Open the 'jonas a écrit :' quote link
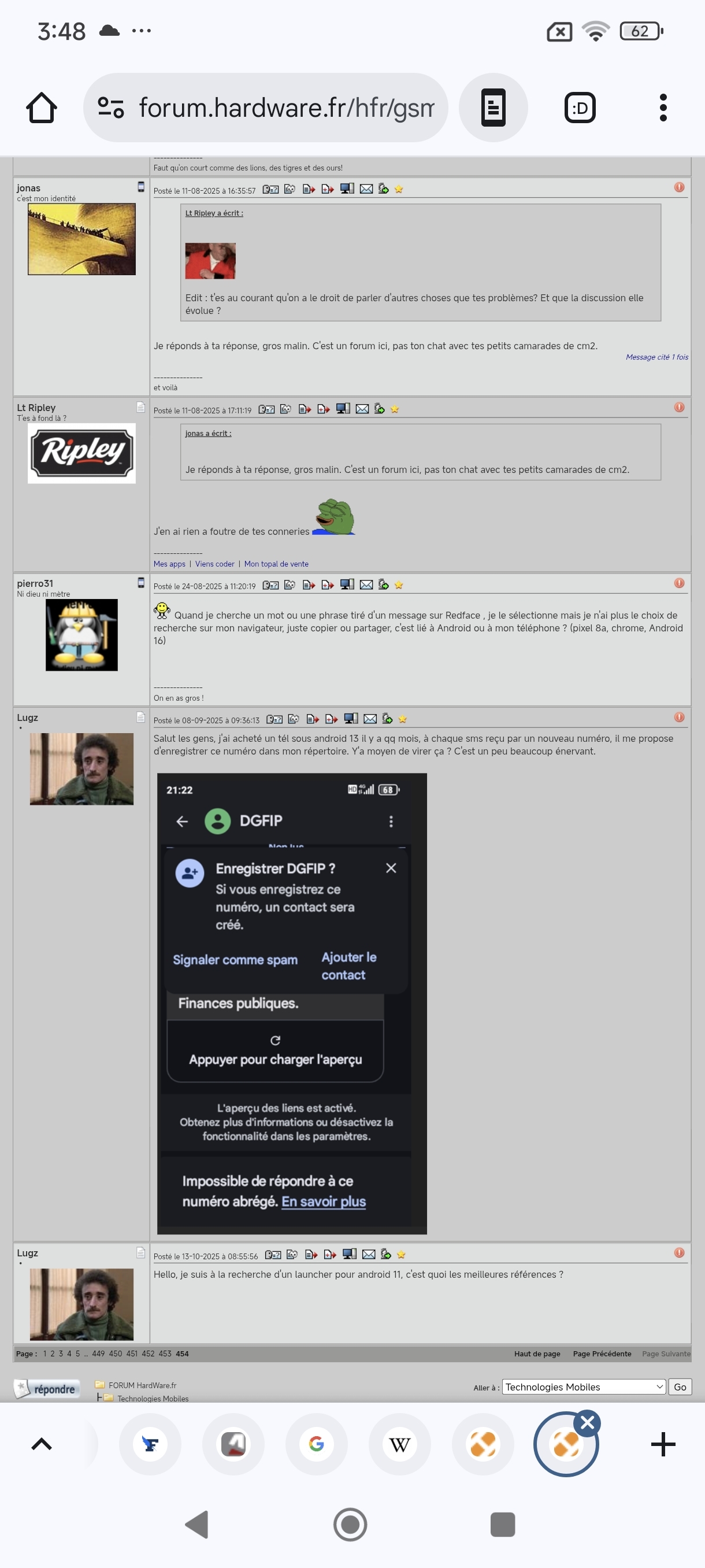This screenshot has height=1568, width=705. tap(208, 434)
